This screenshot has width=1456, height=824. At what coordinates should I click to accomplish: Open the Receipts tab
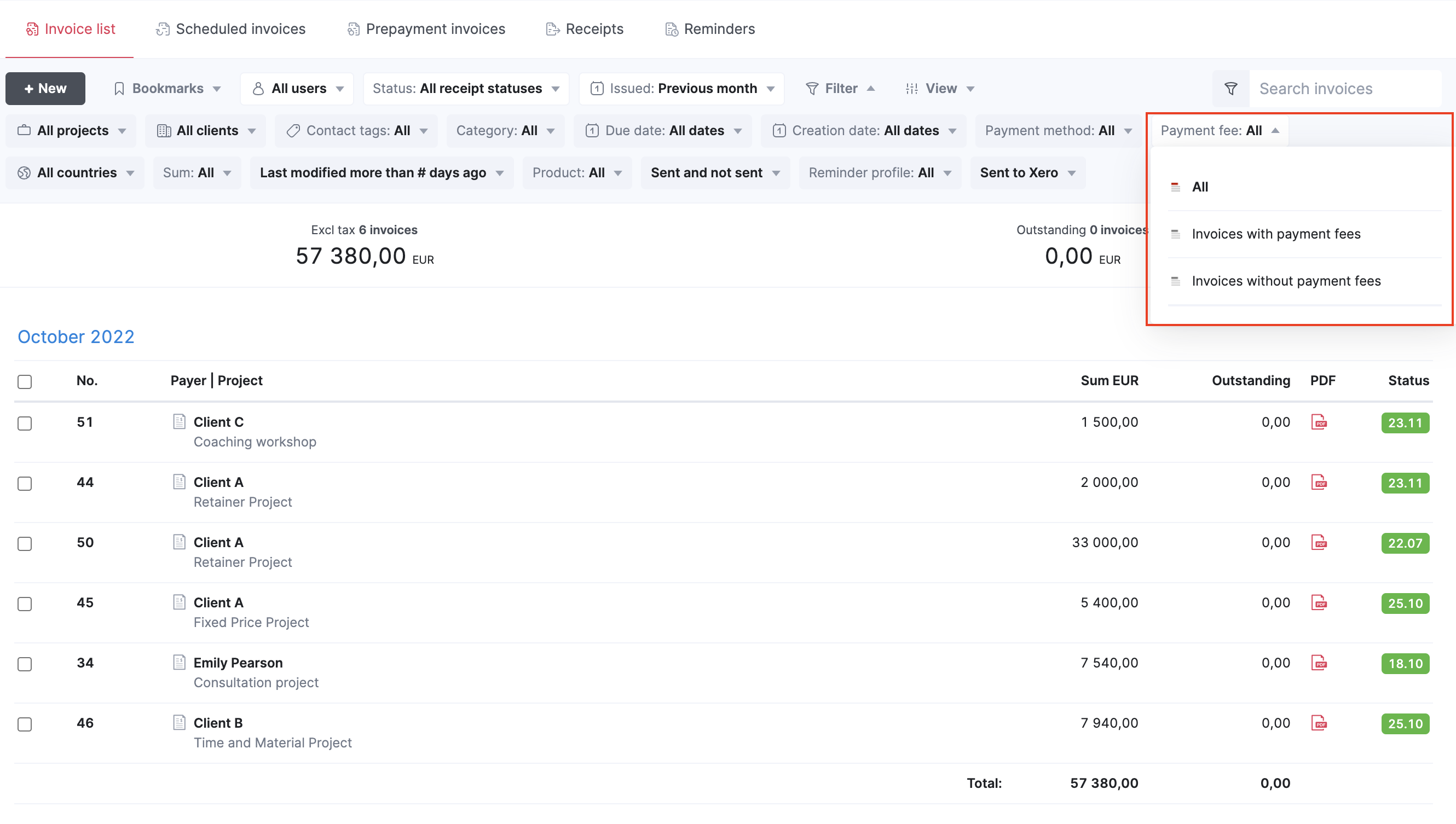(584, 29)
